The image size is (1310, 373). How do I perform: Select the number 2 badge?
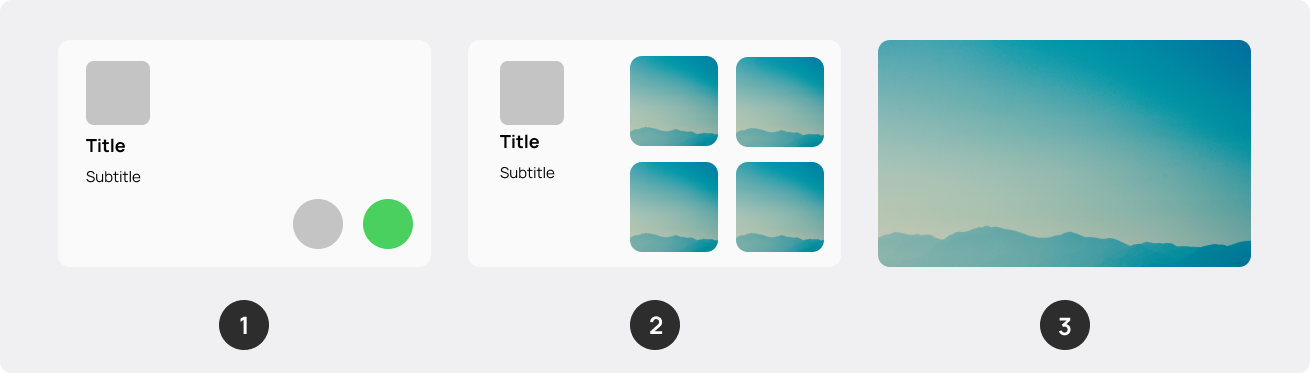tap(655, 325)
